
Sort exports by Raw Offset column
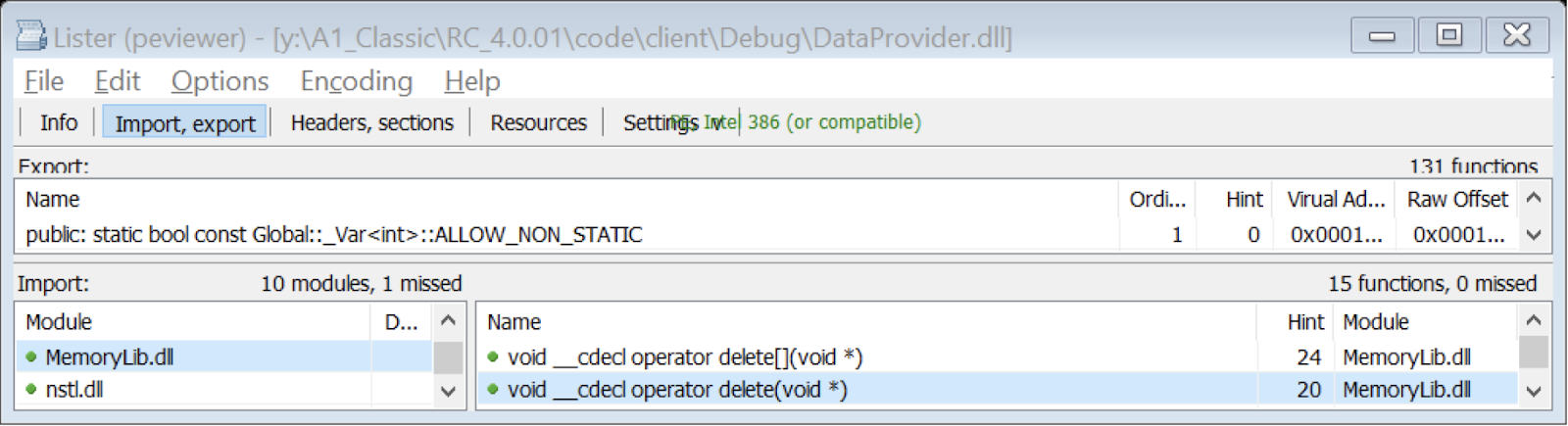coord(1456,200)
